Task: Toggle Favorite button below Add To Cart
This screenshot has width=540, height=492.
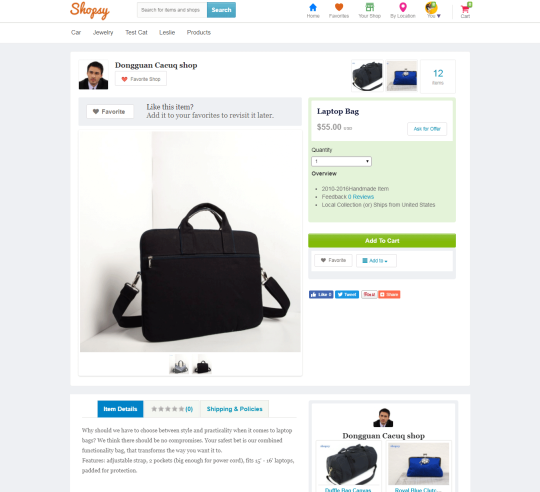Action: point(333,260)
